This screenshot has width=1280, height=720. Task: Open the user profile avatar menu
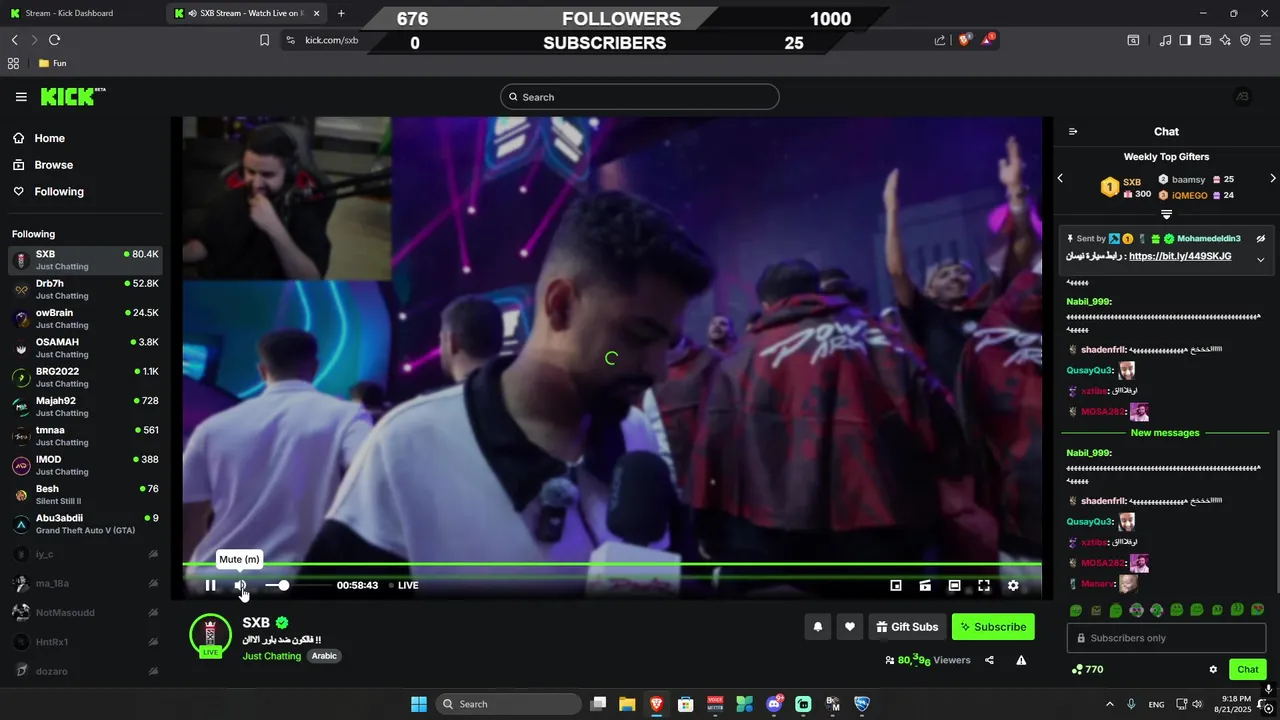pos(1242,96)
